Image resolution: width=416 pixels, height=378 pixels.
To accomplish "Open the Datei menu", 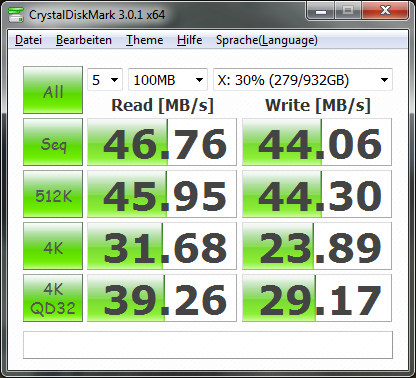I will [x=28, y=40].
